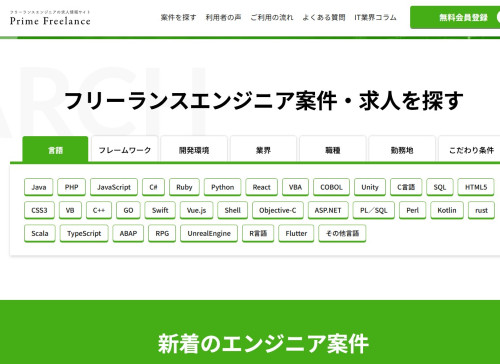The width and height of the screenshot is (500, 364).
Task: Pick the ASP.NET tag
Action: [x=328, y=210]
